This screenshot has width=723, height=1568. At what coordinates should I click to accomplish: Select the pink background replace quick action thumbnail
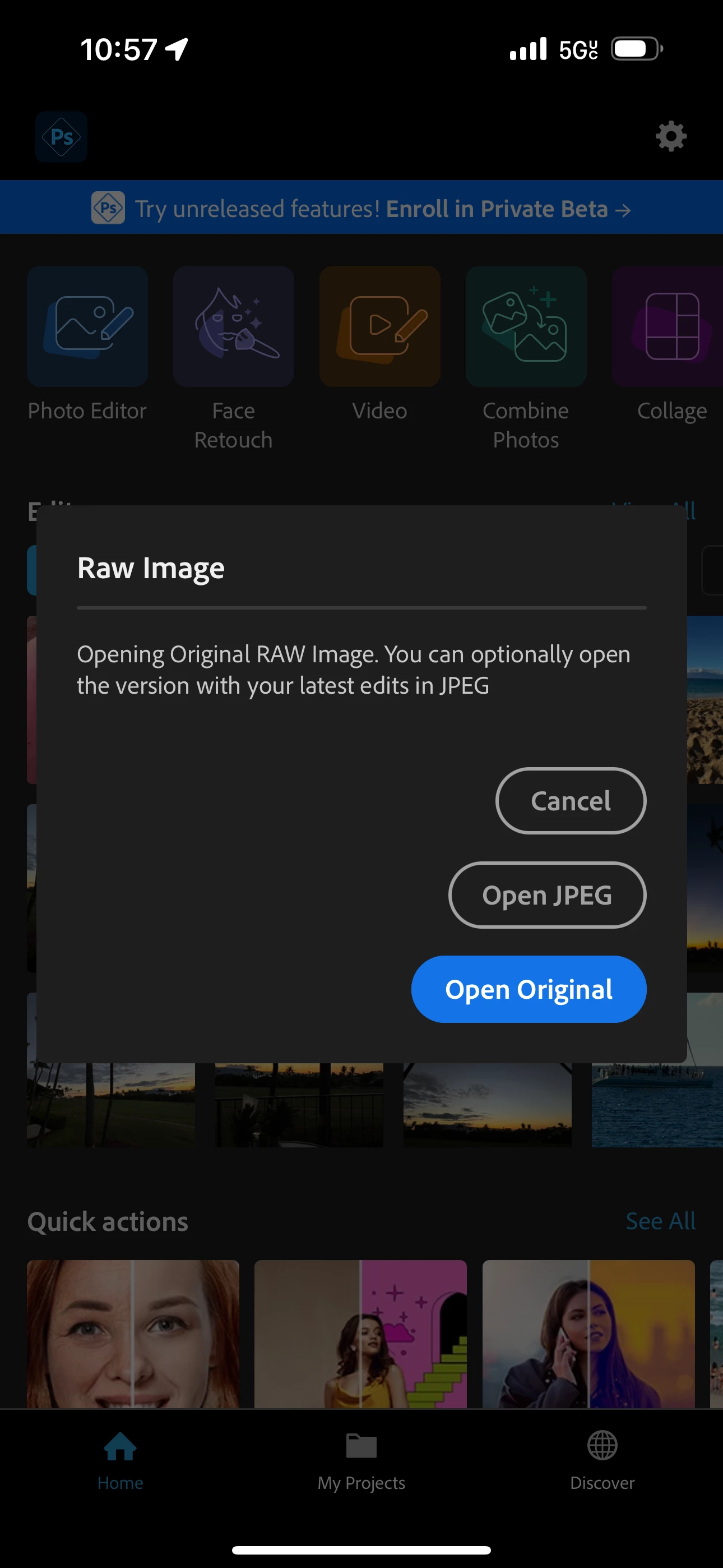[x=360, y=1334]
